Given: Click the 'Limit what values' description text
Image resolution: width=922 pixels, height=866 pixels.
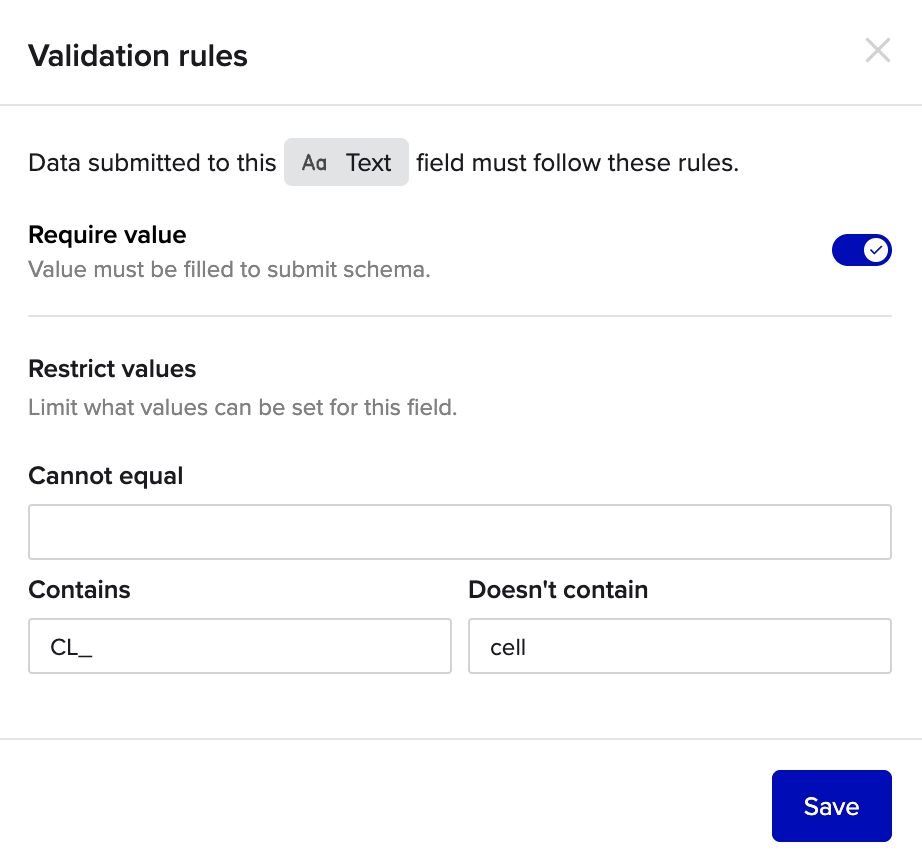Looking at the screenshot, I should pyautogui.click(x=242, y=408).
